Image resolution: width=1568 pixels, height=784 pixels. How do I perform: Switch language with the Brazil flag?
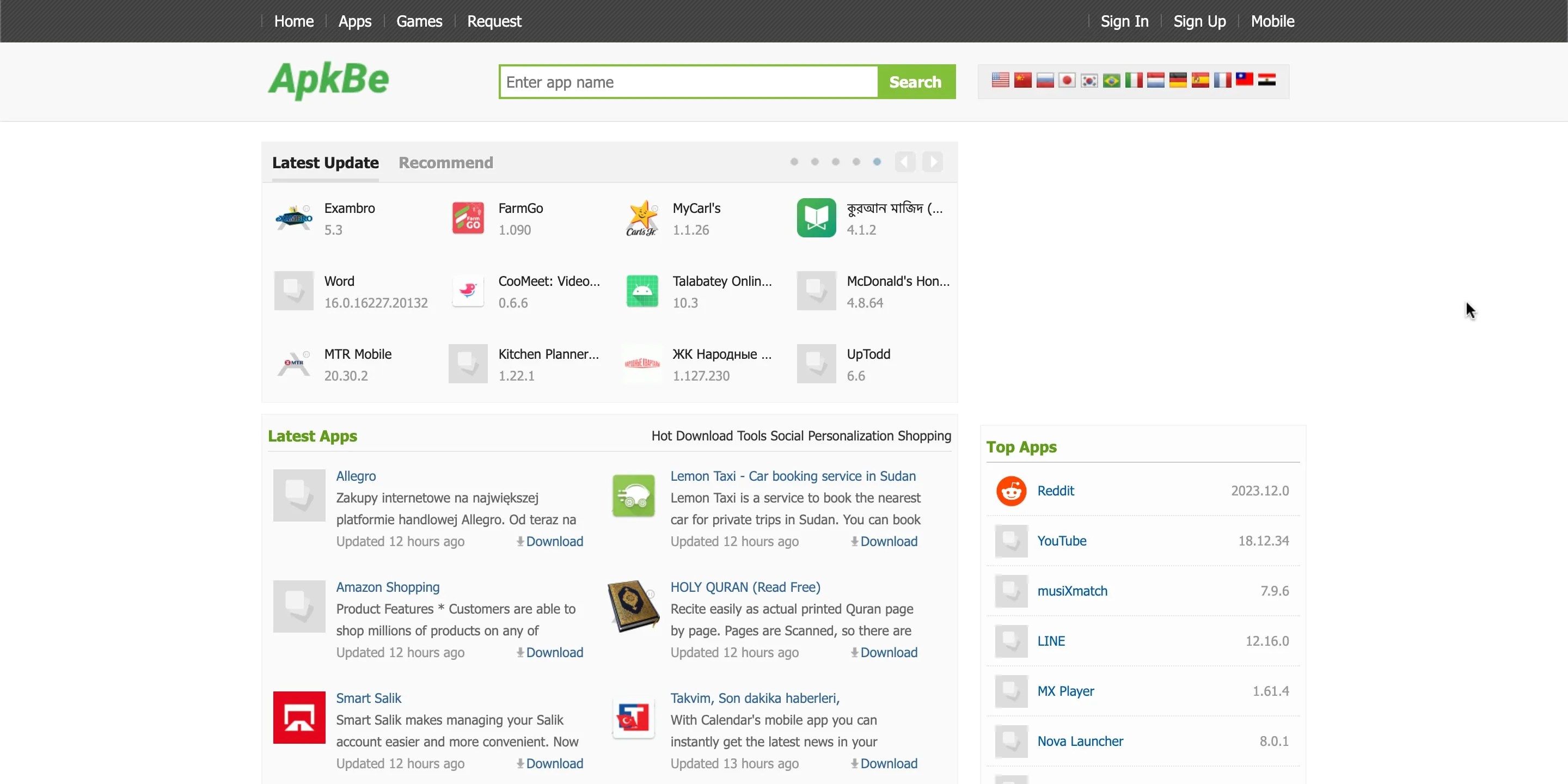click(1111, 81)
